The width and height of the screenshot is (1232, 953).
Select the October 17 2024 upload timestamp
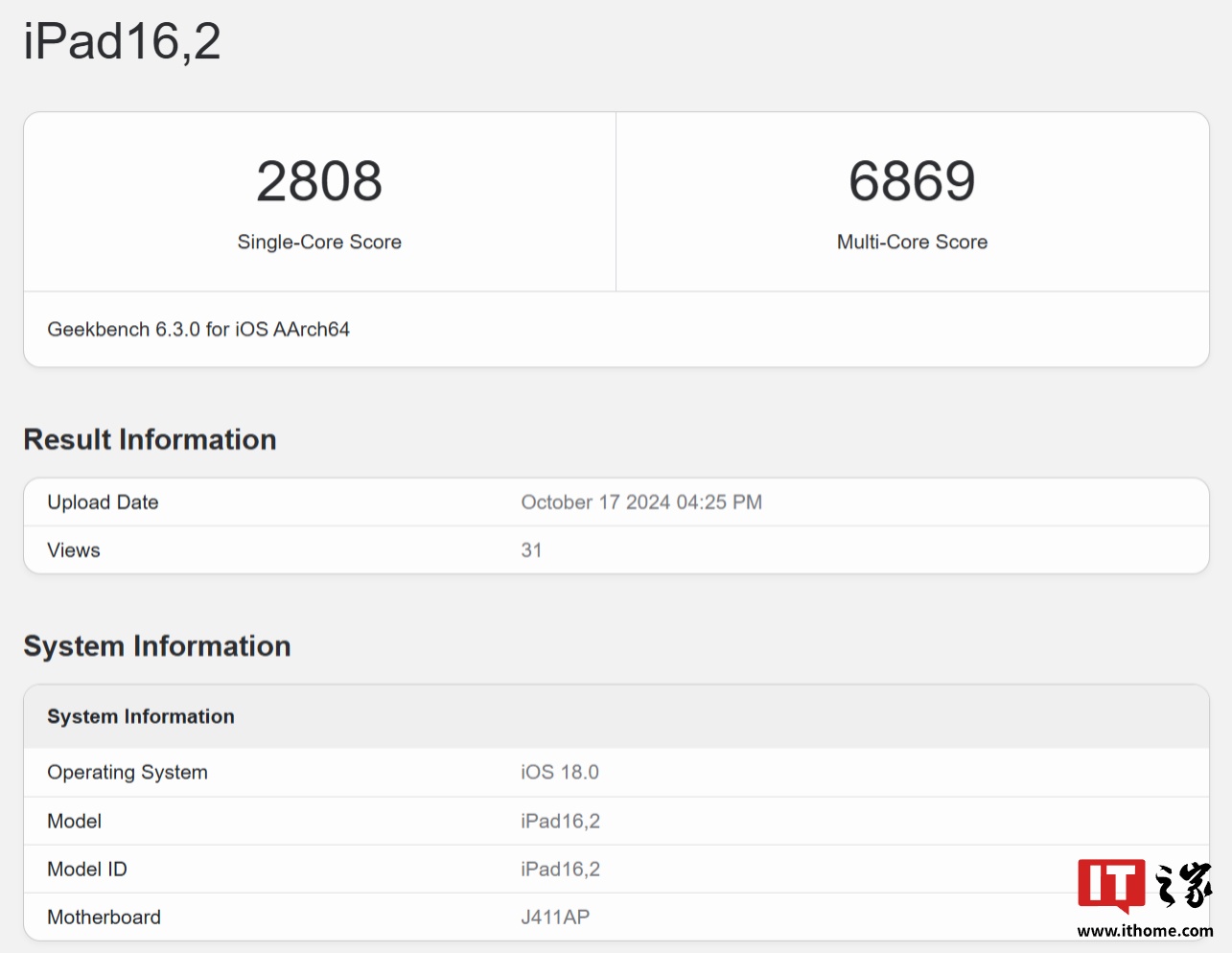641,502
